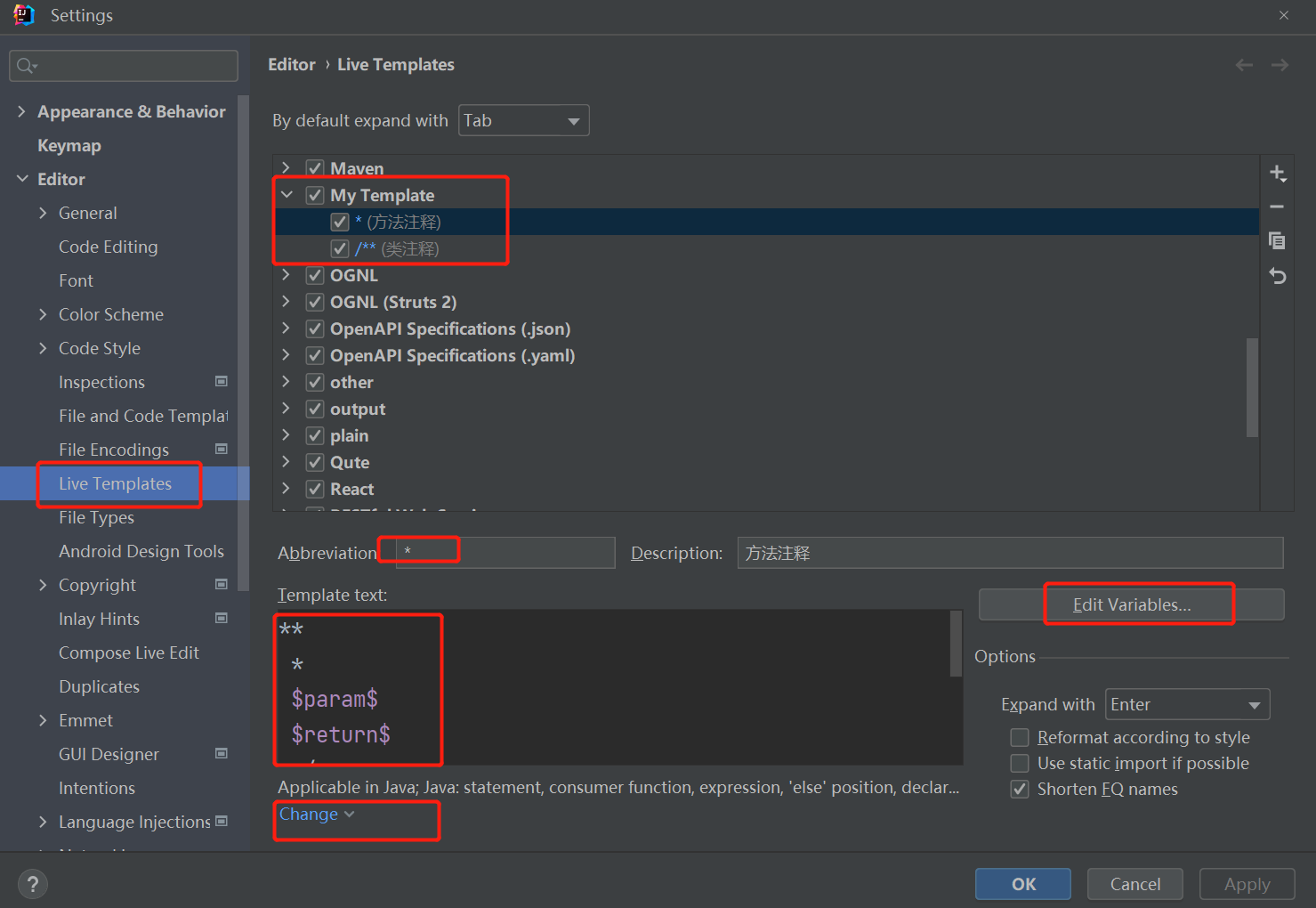
Task: Open Edit Variables dialog
Action: tap(1132, 604)
